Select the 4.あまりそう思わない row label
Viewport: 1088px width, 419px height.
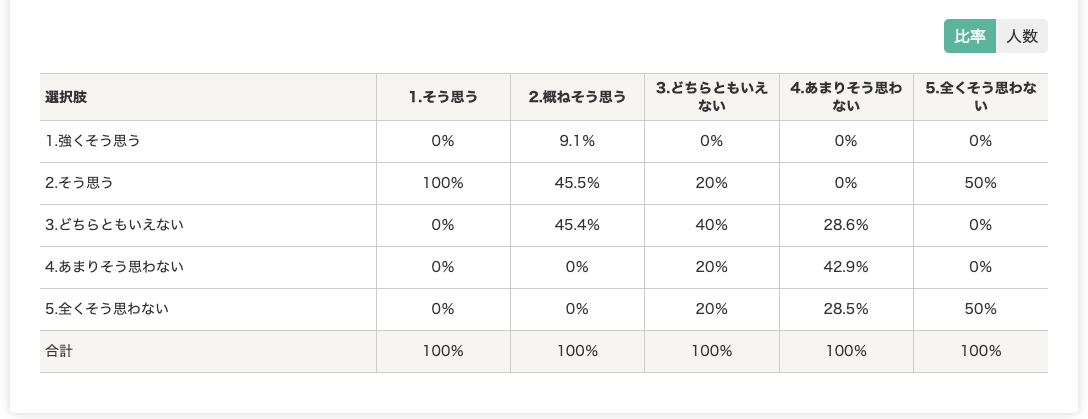(114, 267)
